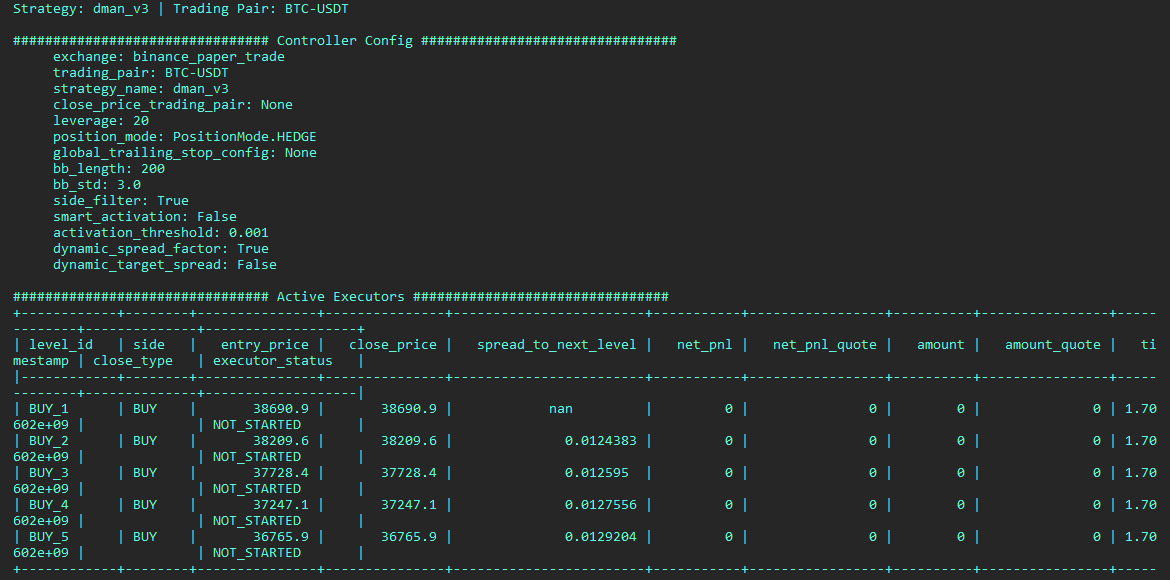Select the PositionMode.HEDGE value

(x=244, y=137)
